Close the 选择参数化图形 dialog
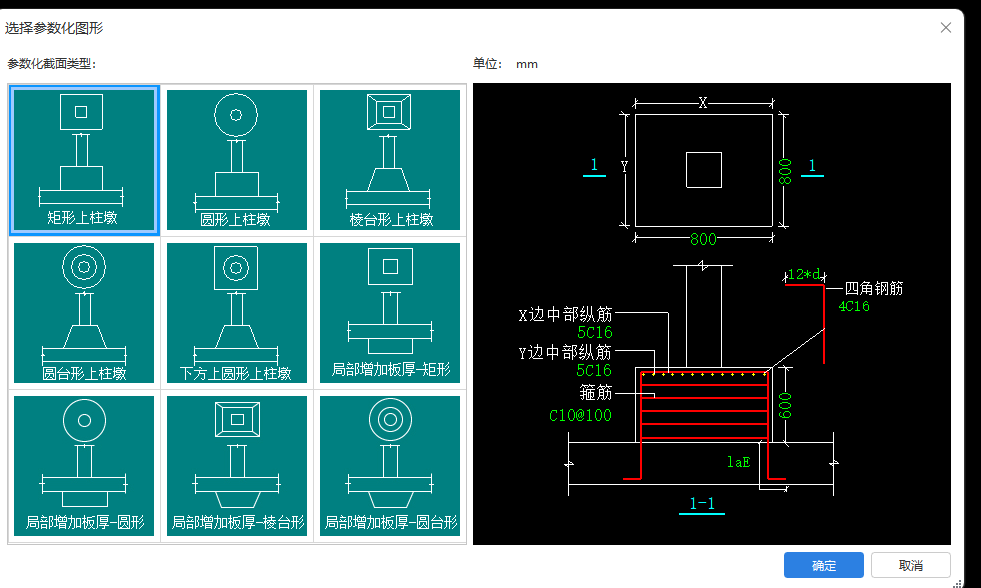The image size is (981, 588). point(945,28)
